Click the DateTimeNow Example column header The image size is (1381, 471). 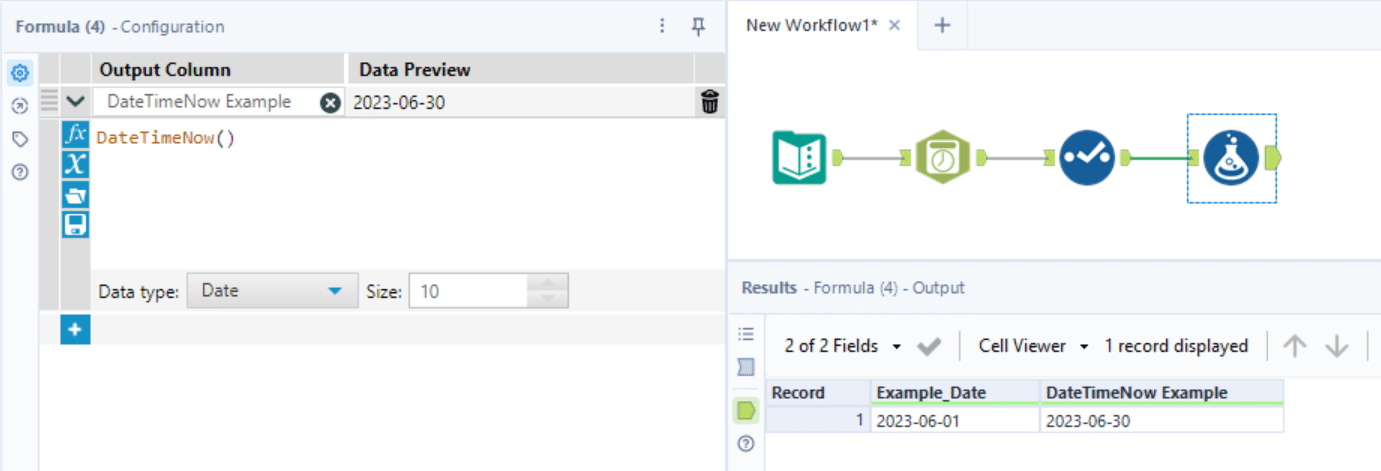point(1136,393)
